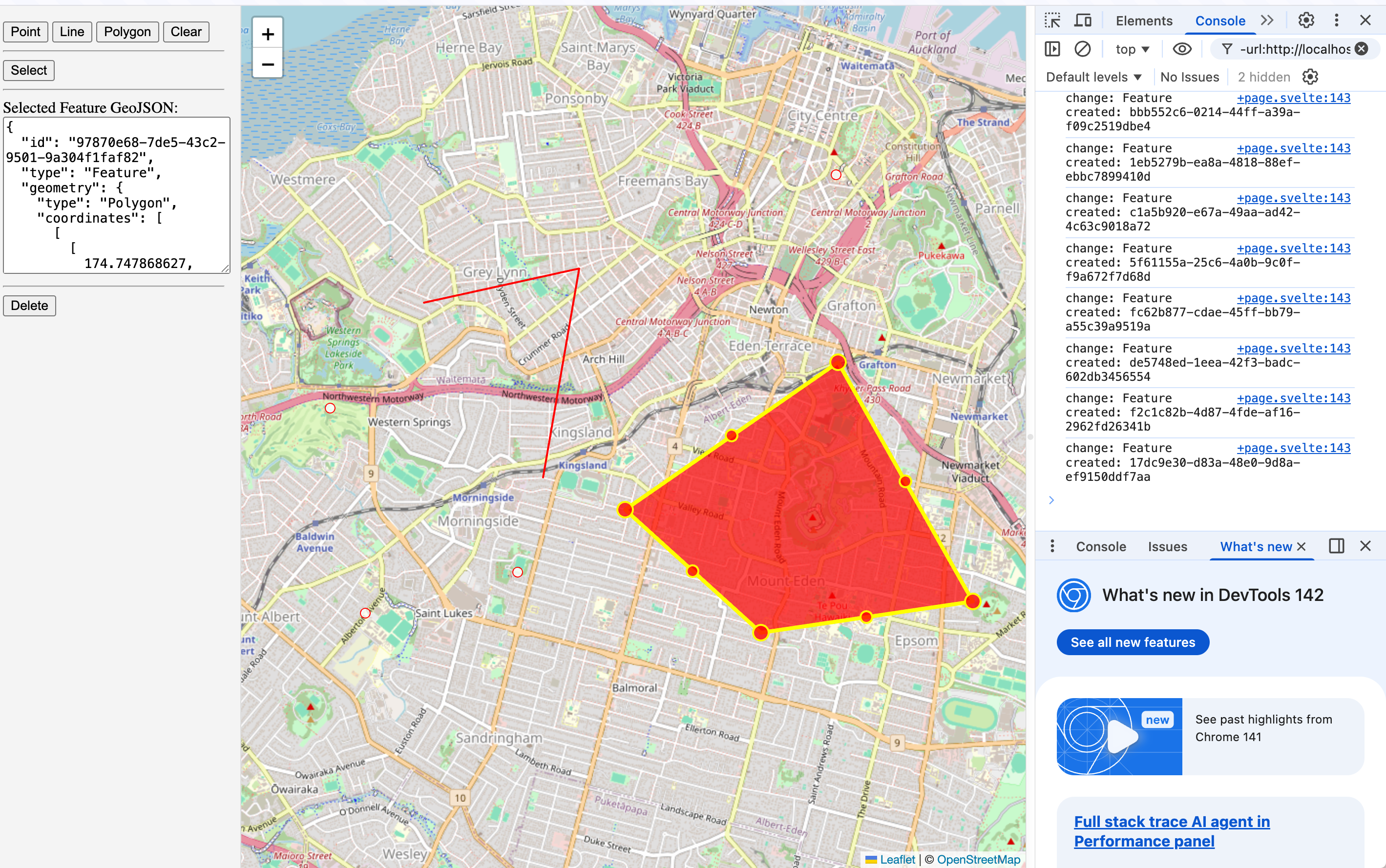This screenshot has height=868, width=1386.
Task: Show the console sidebar panel icon
Action: (1052, 49)
